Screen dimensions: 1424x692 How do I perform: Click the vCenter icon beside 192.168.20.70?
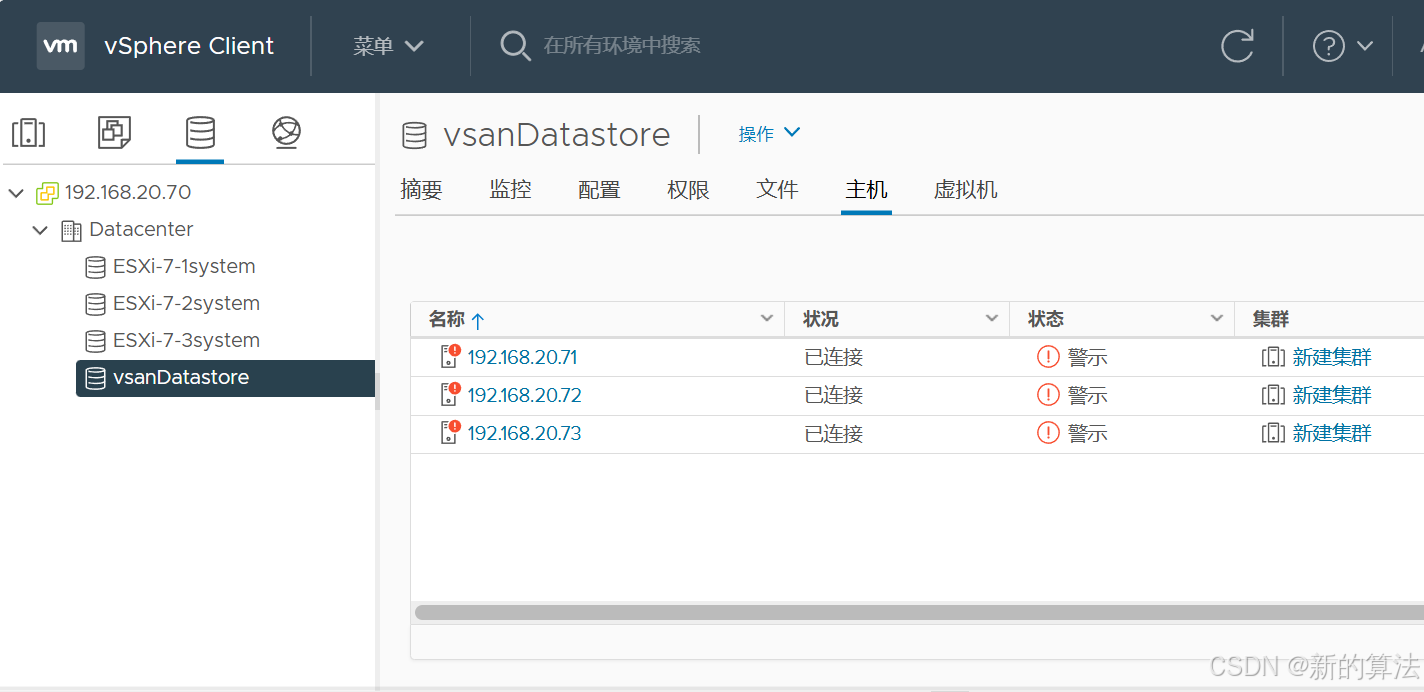(47, 193)
